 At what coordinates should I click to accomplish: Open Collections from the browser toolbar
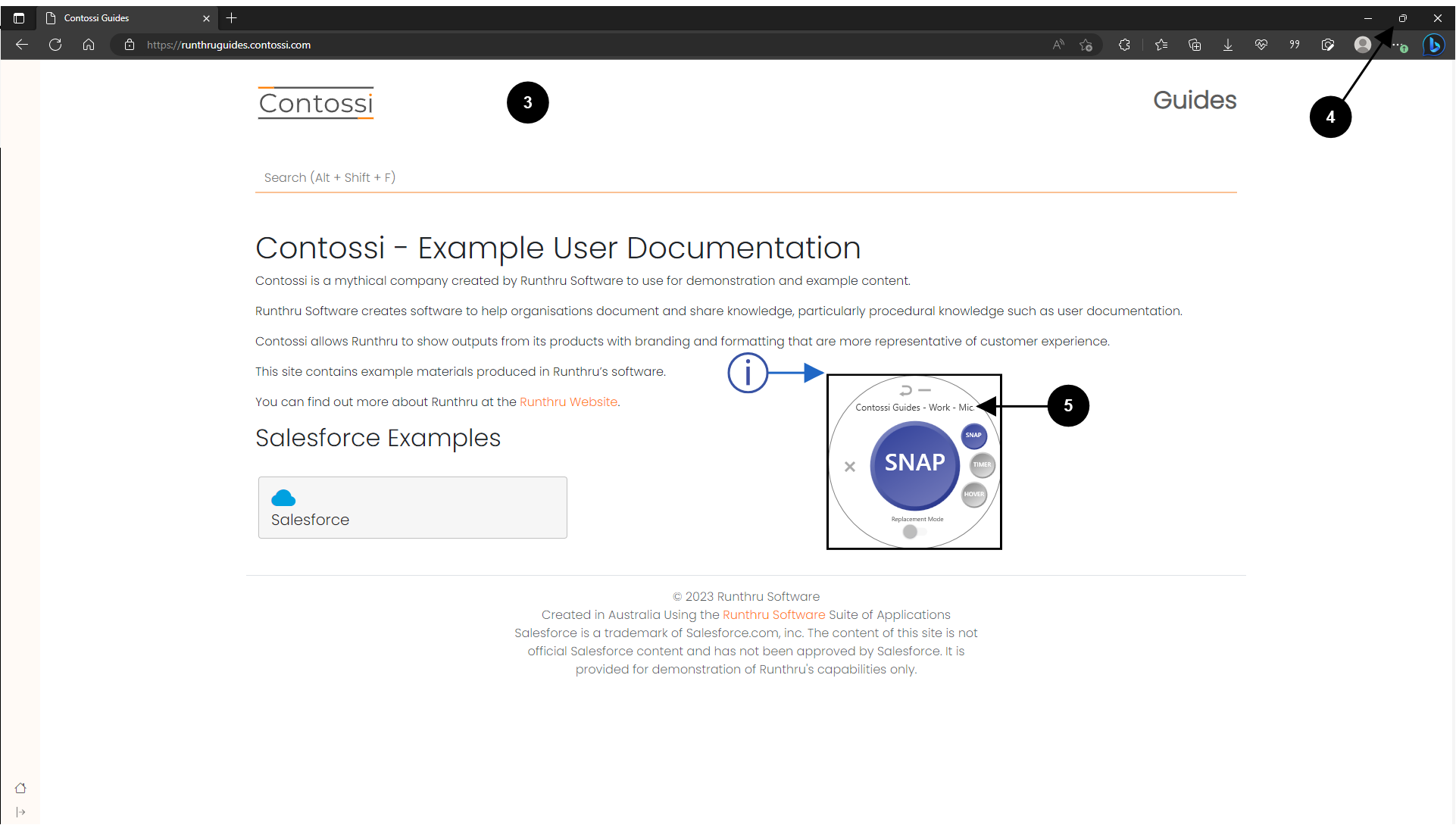[x=1195, y=45]
